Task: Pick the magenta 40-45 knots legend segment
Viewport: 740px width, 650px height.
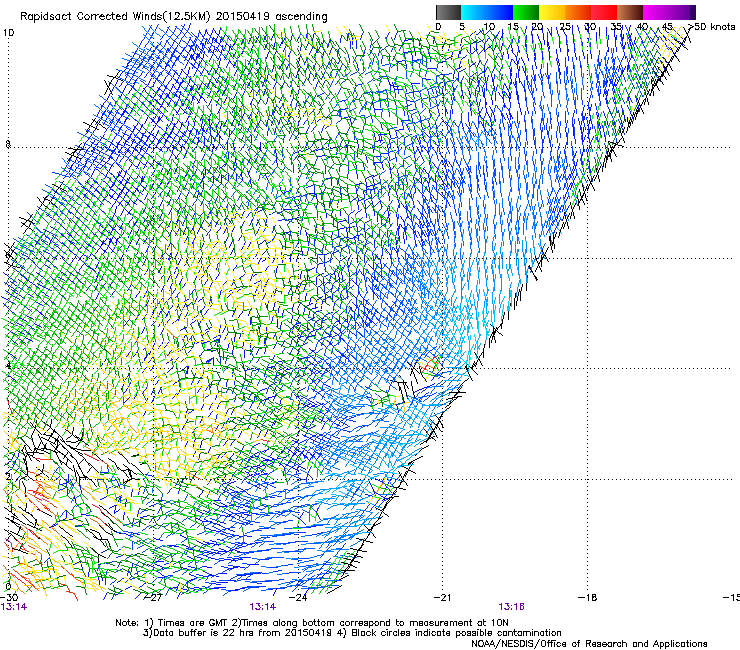Action: [x=656, y=12]
